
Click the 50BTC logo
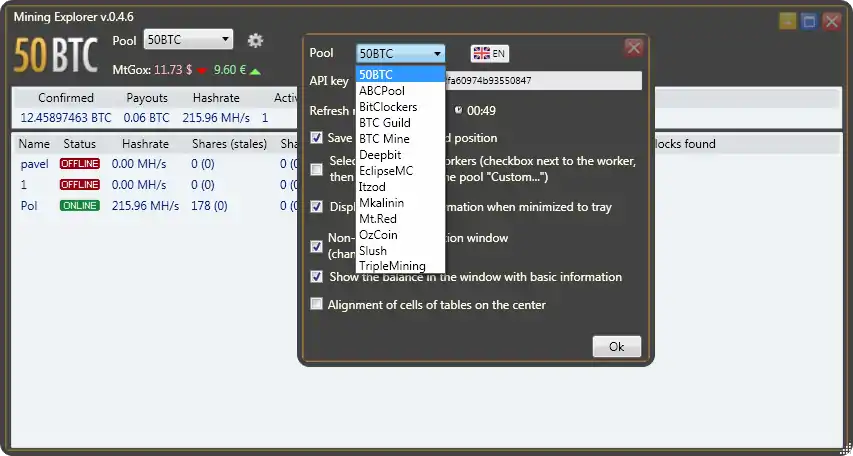(56, 56)
